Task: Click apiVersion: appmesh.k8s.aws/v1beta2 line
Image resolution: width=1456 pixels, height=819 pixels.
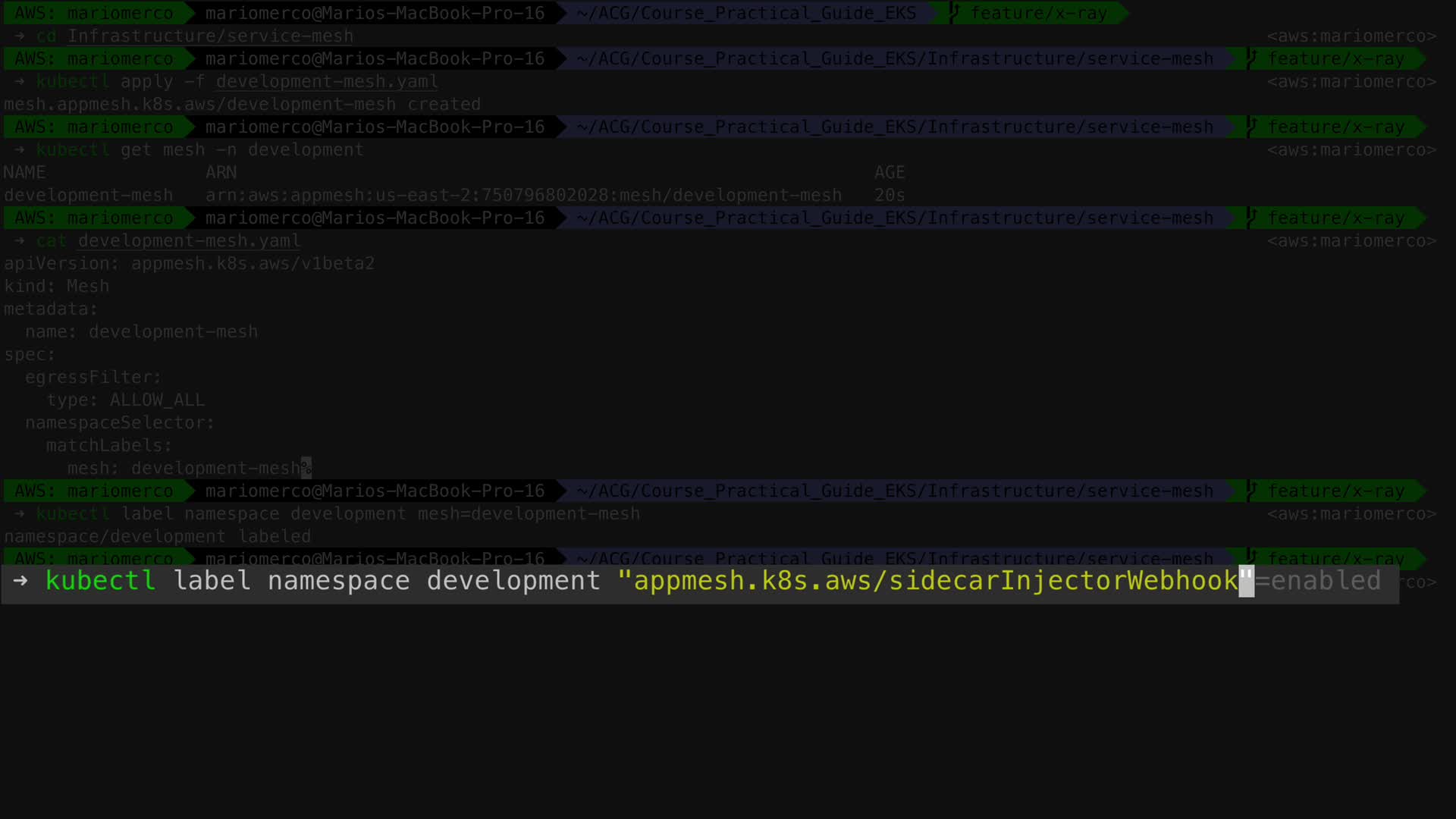Action: tap(189, 263)
